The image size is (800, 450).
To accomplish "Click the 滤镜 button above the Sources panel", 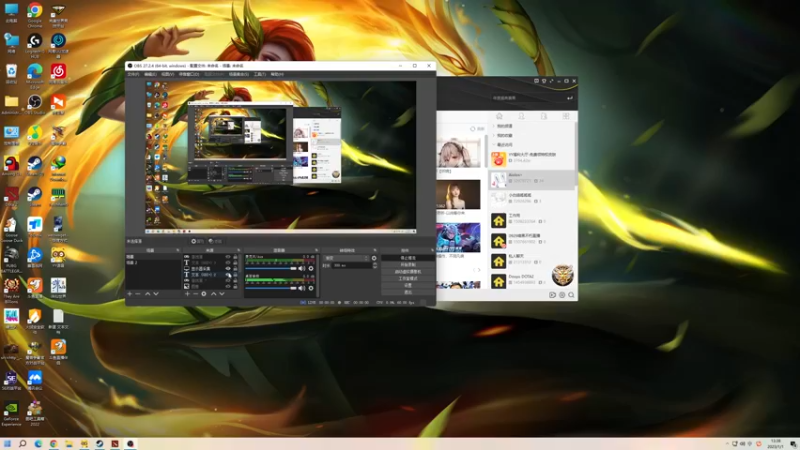I will point(215,241).
